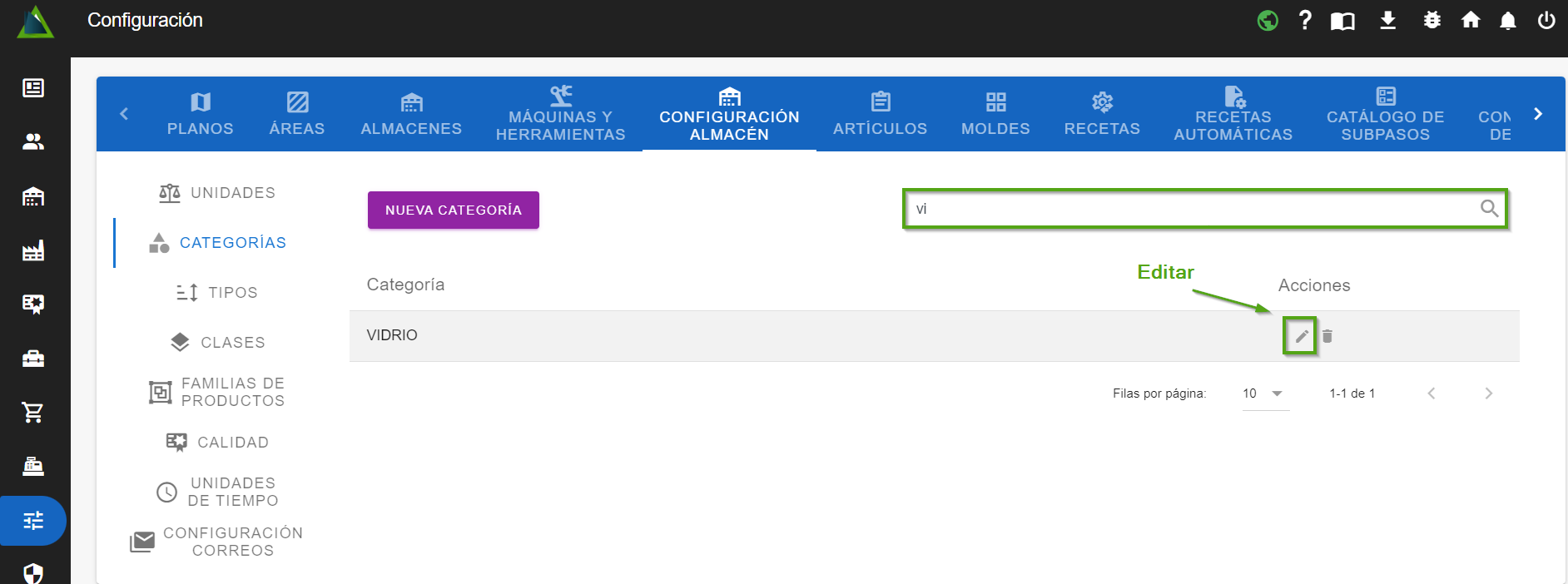The image size is (1568, 584).
Task: Click the power logout icon
Action: 1546,20
